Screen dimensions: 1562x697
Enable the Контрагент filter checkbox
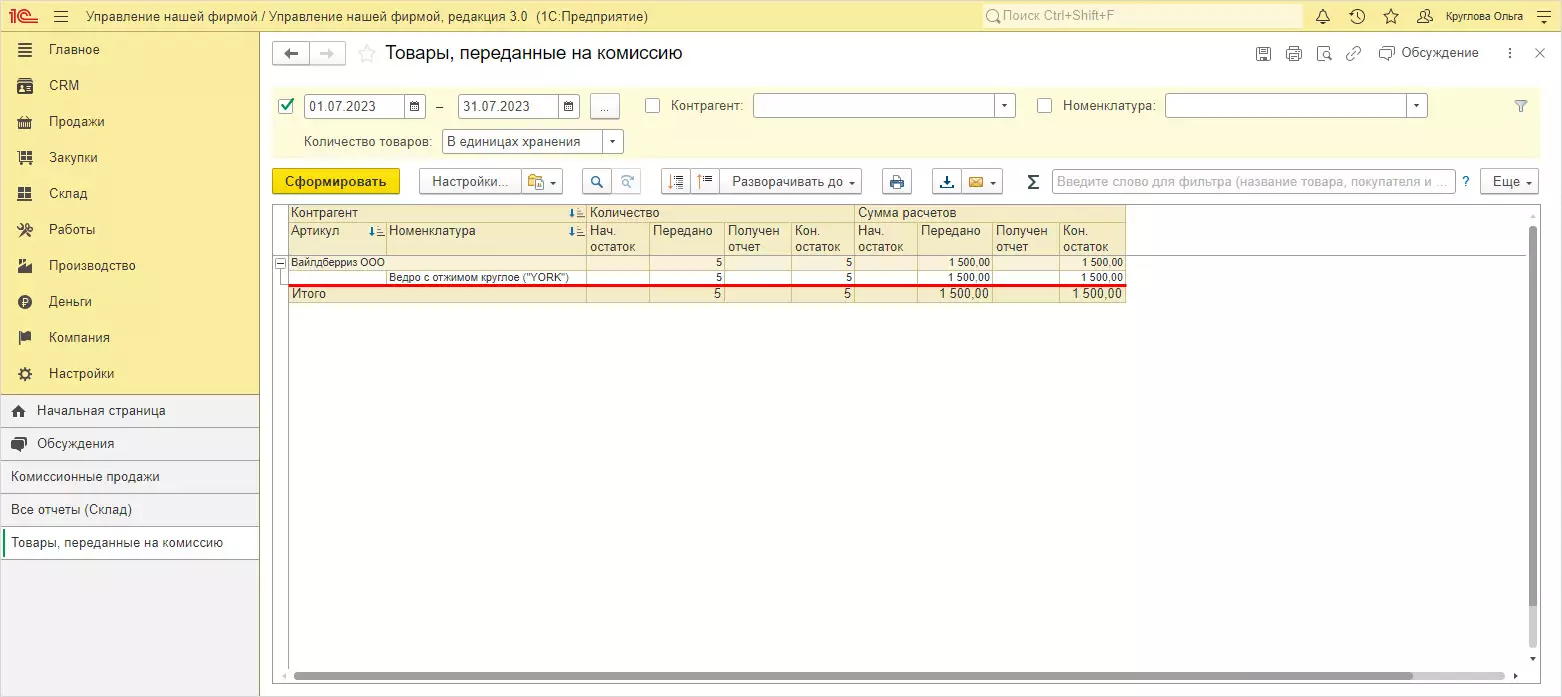[x=653, y=106]
